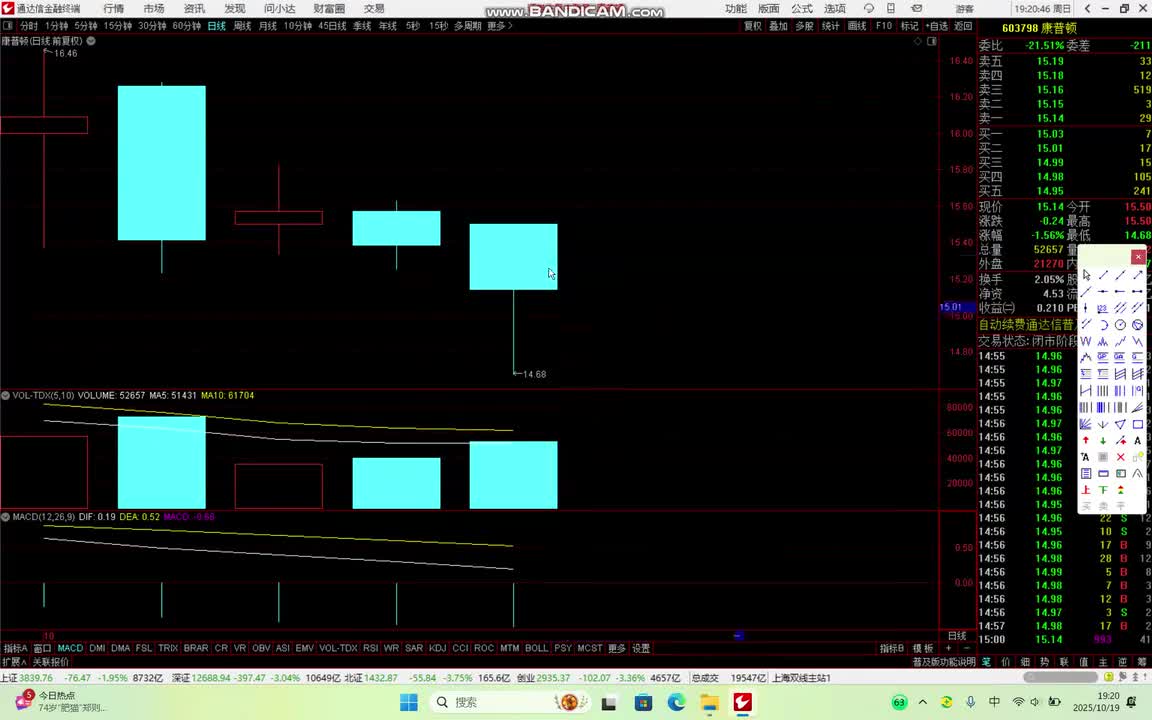
Task: Select the W wave pattern tool
Action: pyautogui.click(x=1086, y=341)
